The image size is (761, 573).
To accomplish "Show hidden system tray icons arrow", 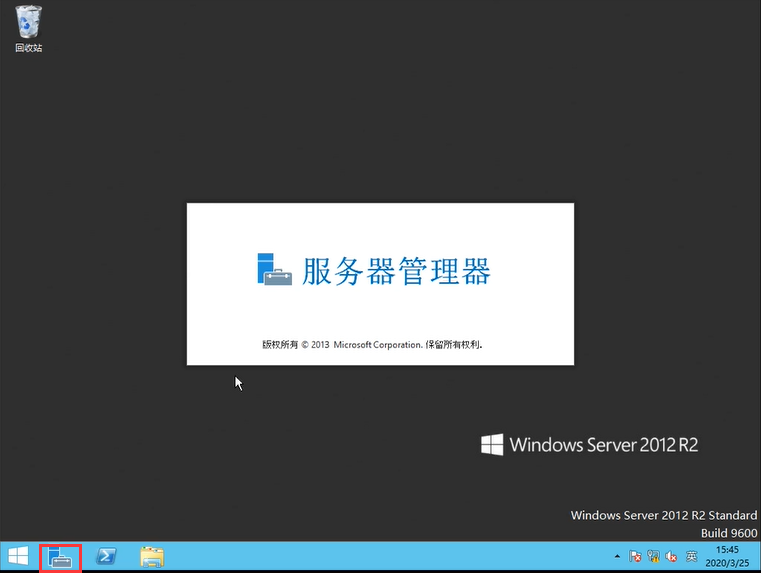I will [x=617, y=557].
